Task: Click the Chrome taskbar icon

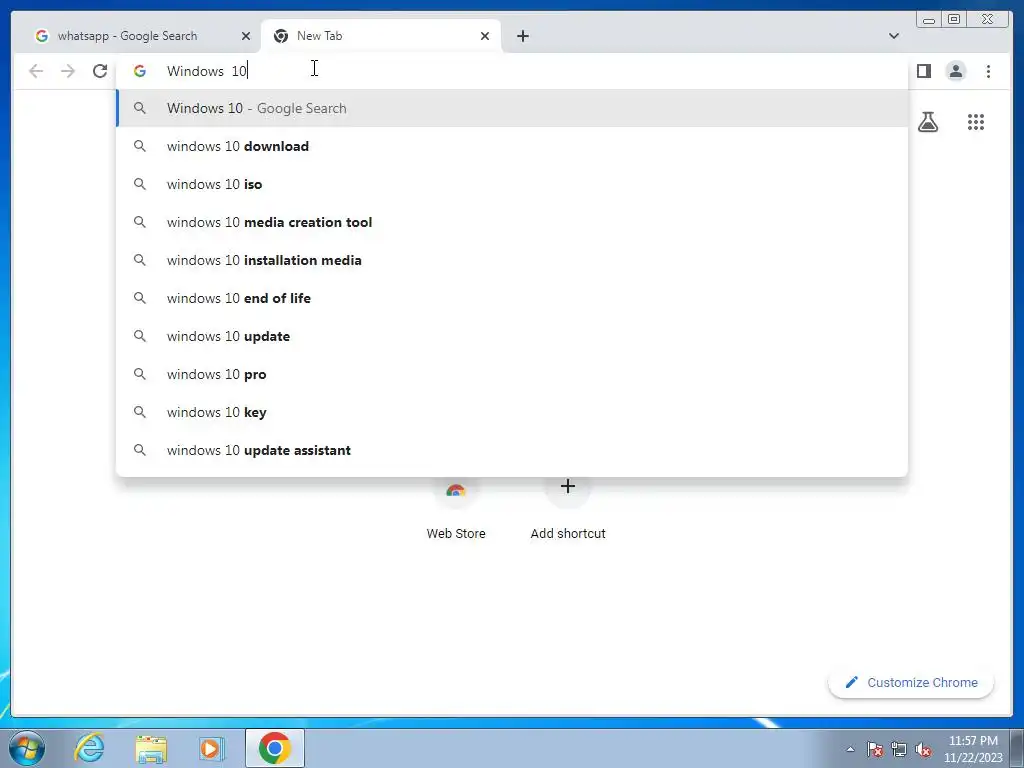Action: [274, 748]
